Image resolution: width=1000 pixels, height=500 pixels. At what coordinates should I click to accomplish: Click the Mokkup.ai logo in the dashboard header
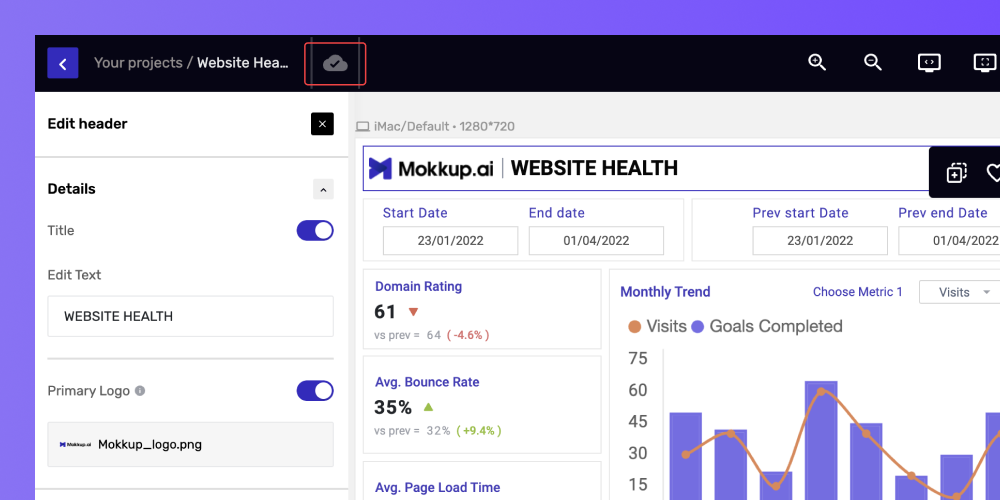pyautogui.click(x=431, y=168)
